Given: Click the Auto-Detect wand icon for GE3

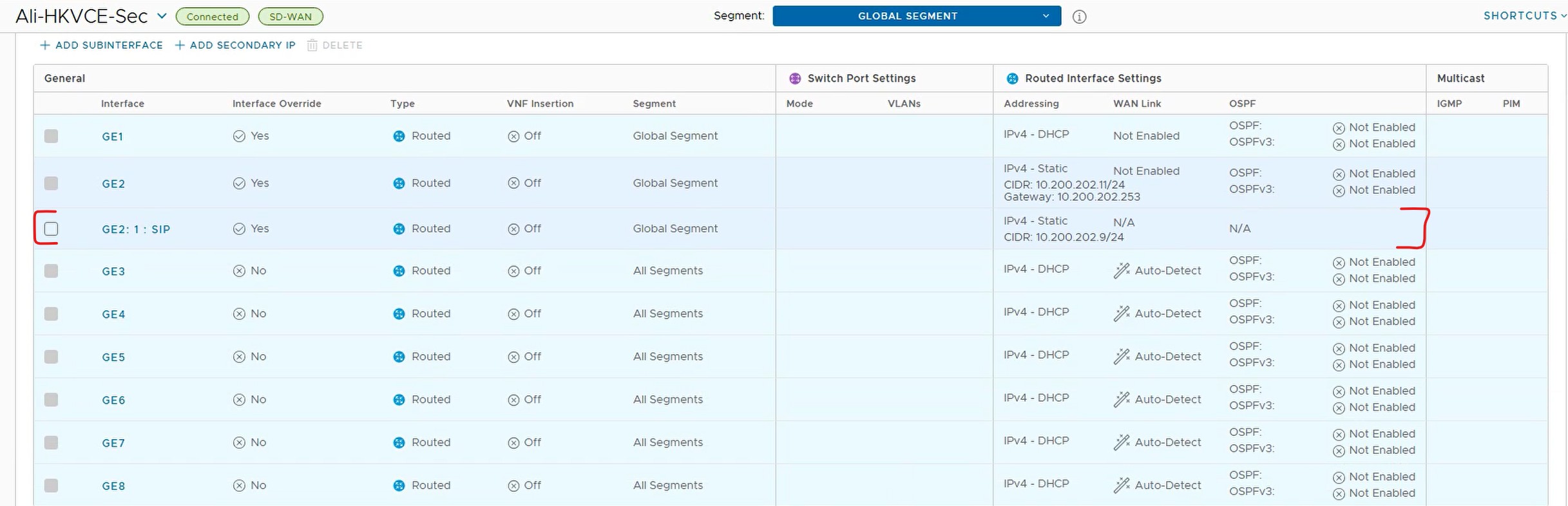Looking at the screenshot, I should point(1122,270).
